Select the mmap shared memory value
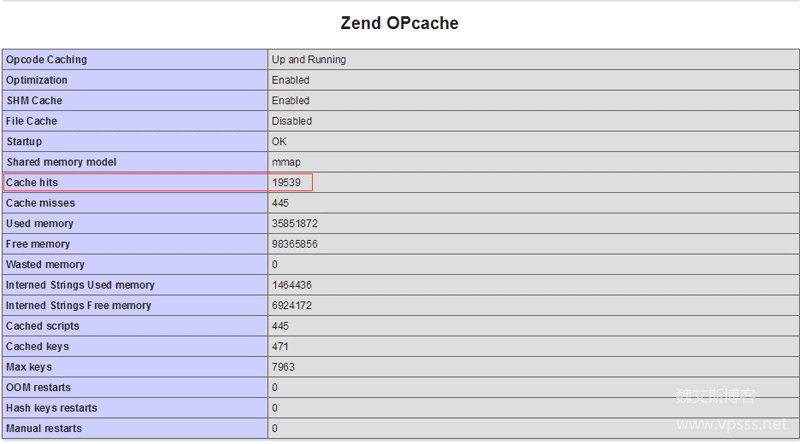Viewport: 800px width, 444px height. pos(286,162)
